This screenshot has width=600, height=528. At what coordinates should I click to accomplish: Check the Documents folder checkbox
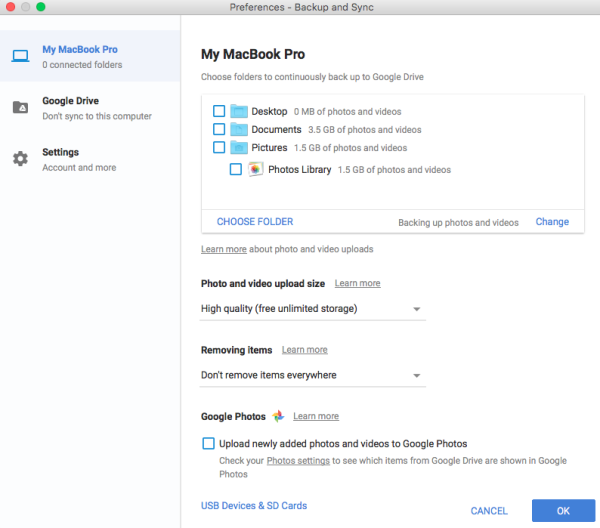click(219, 129)
